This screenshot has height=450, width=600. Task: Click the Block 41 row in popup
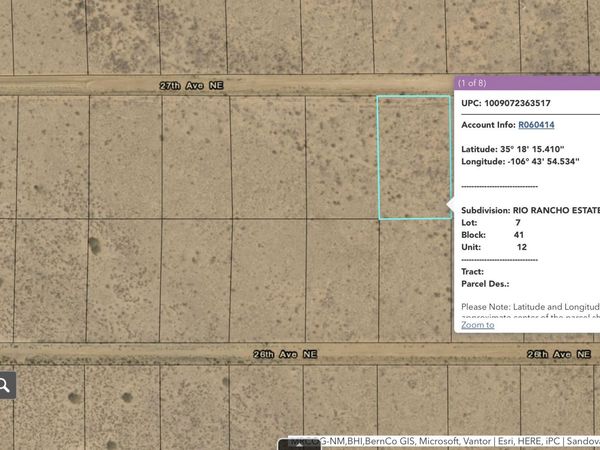(492, 235)
